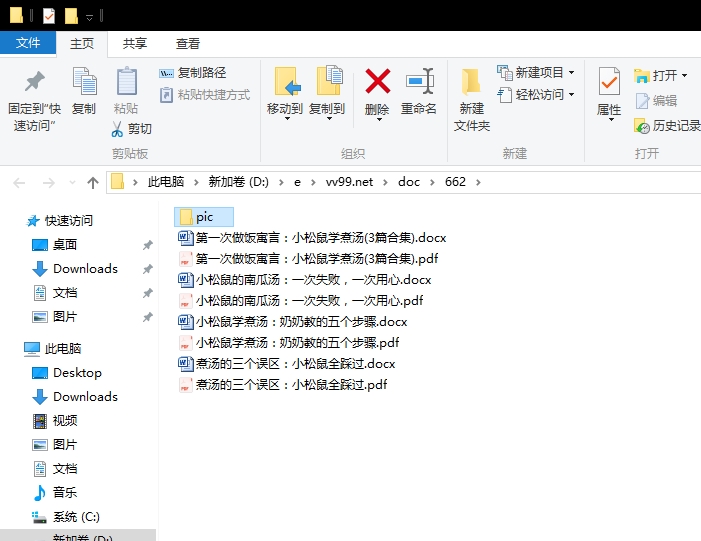
Task: Click the Back navigation arrow
Action: click(x=19, y=182)
